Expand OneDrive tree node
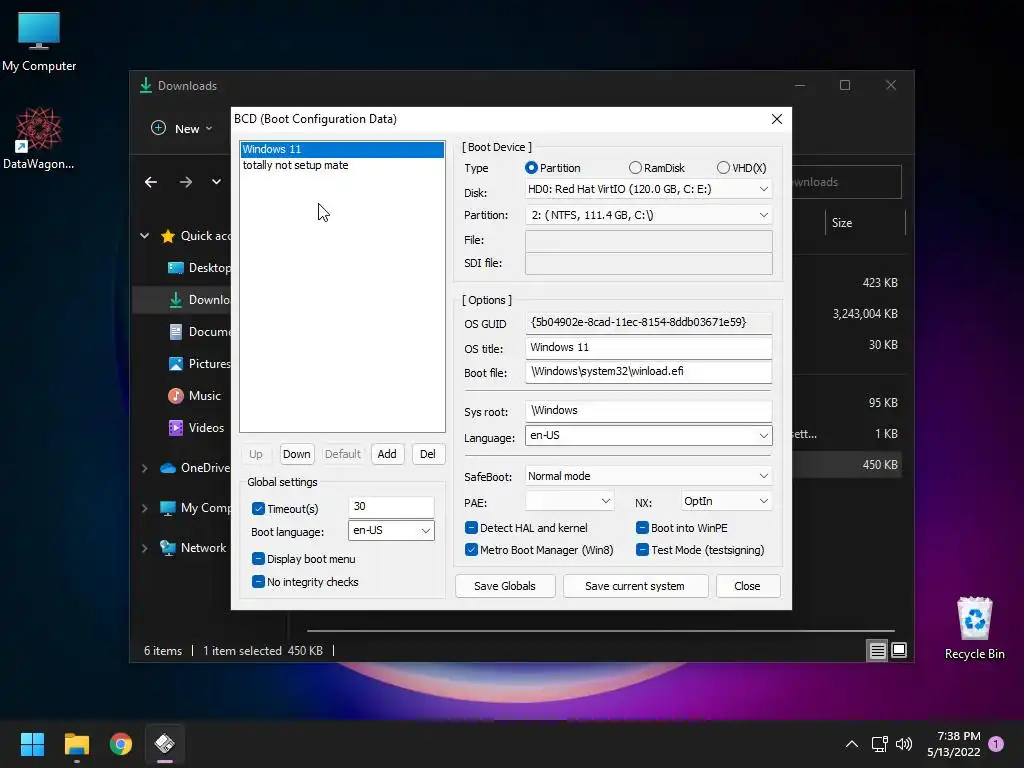The height and width of the screenshot is (768, 1024). tap(144, 468)
